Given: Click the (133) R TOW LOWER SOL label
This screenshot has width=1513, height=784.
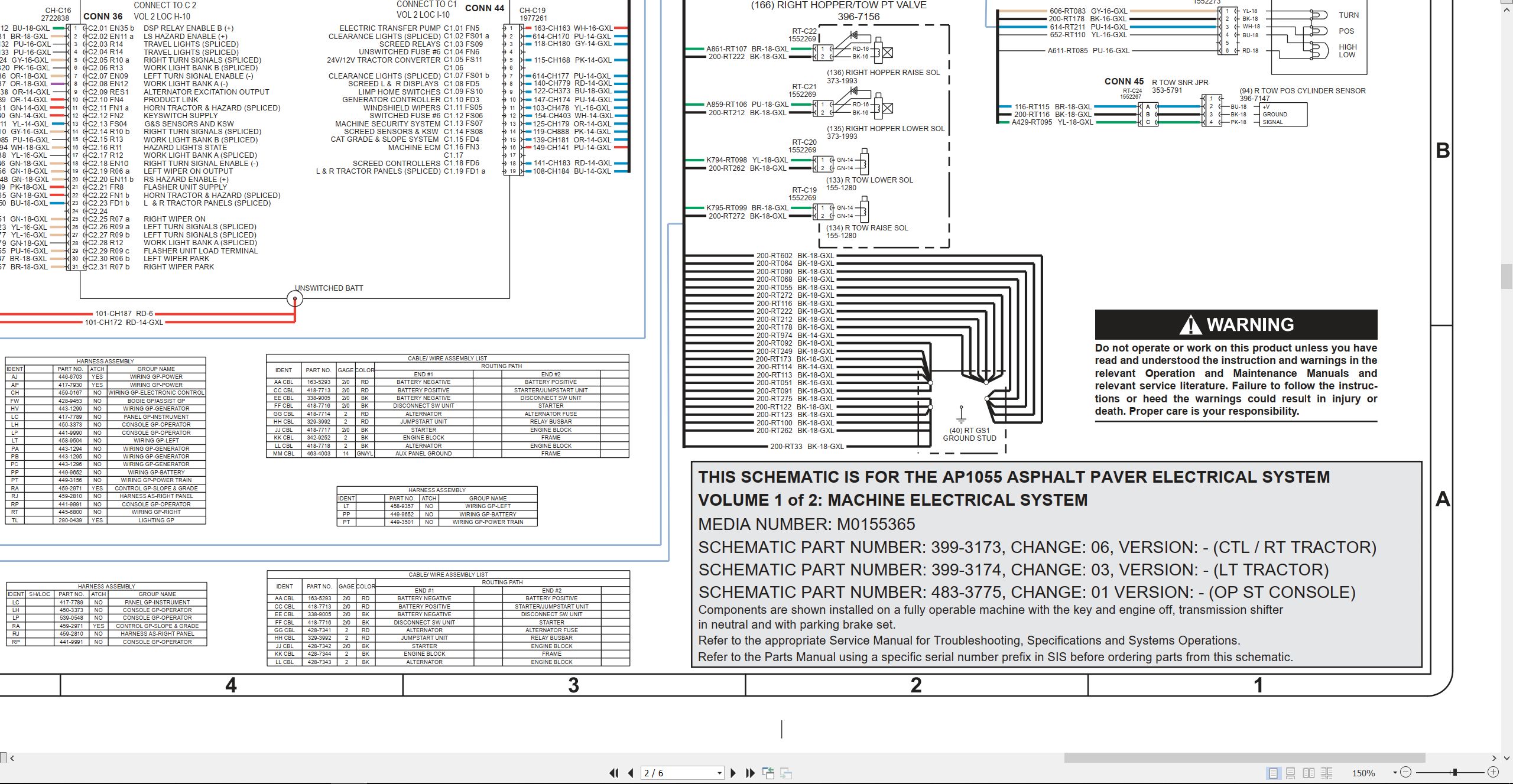Looking at the screenshot, I should [869, 180].
